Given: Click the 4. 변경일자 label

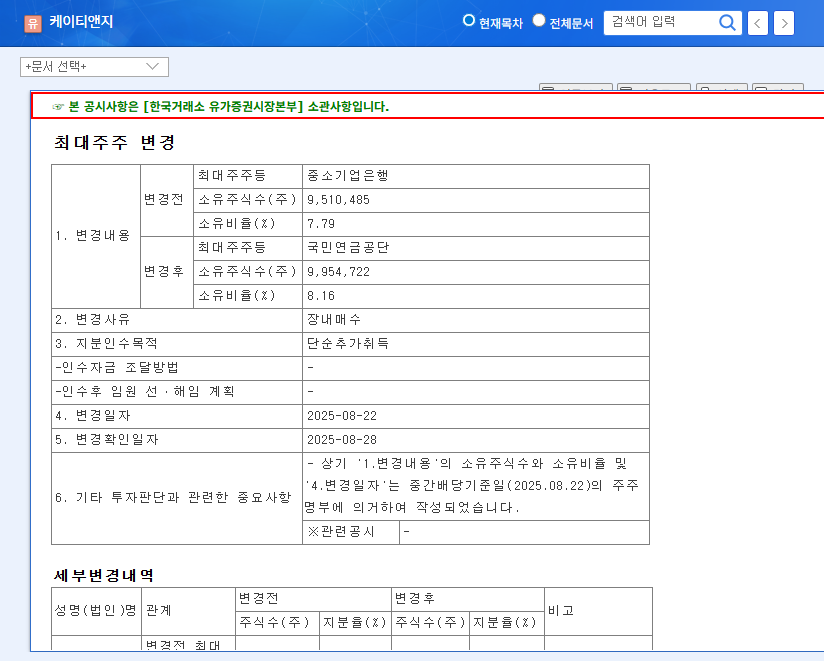Looking at the screenshot, I should coord(92,416).
